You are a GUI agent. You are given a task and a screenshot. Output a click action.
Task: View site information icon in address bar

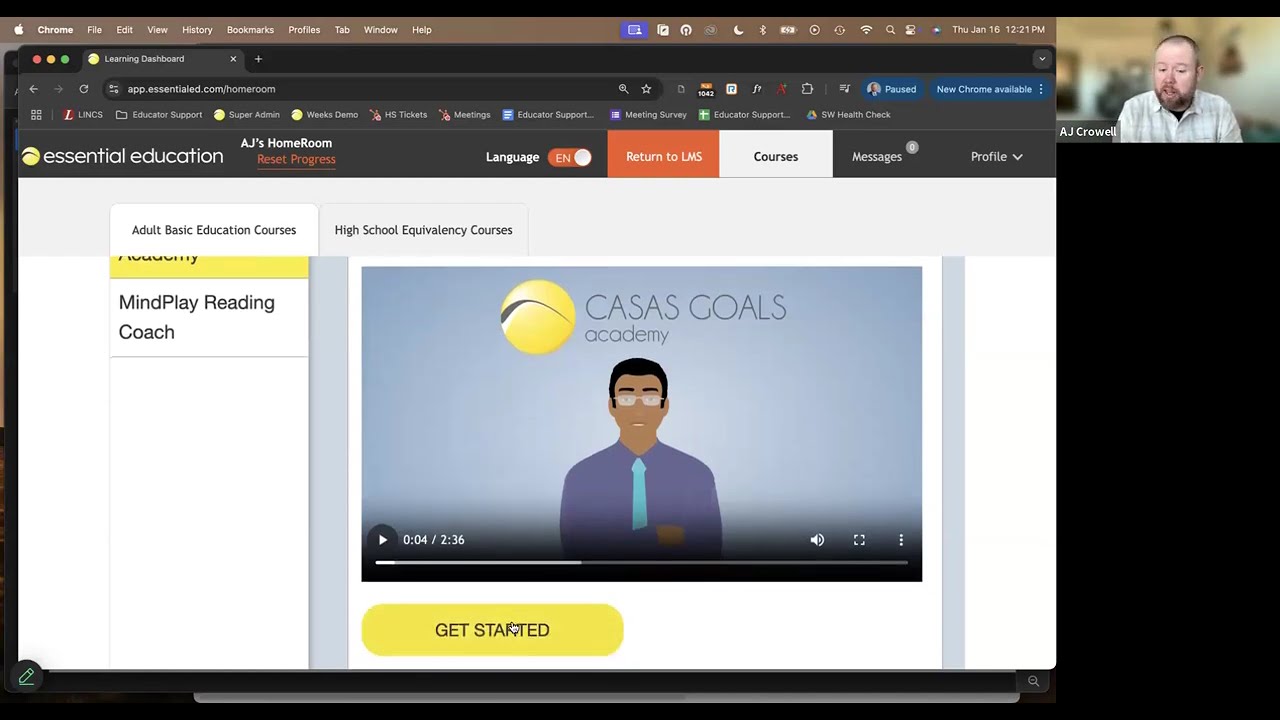pos(113,89)
